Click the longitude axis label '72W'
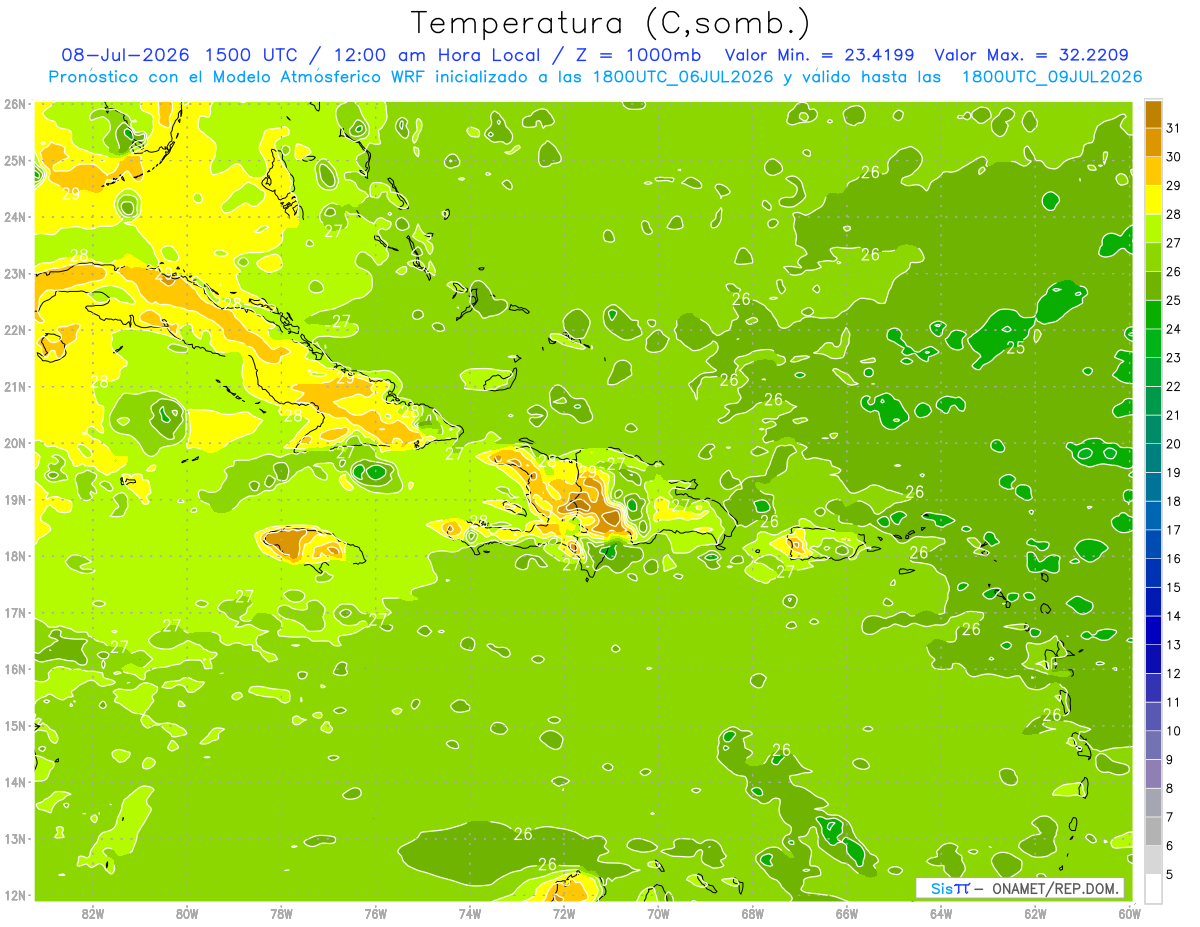 tap(564, 913)
